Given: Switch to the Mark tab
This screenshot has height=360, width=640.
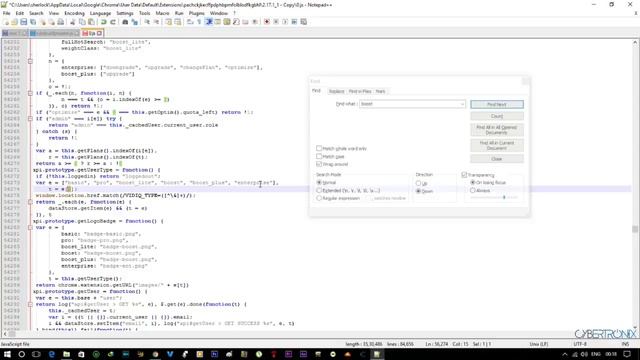Looking at the screenshot, I should [380, 91].
